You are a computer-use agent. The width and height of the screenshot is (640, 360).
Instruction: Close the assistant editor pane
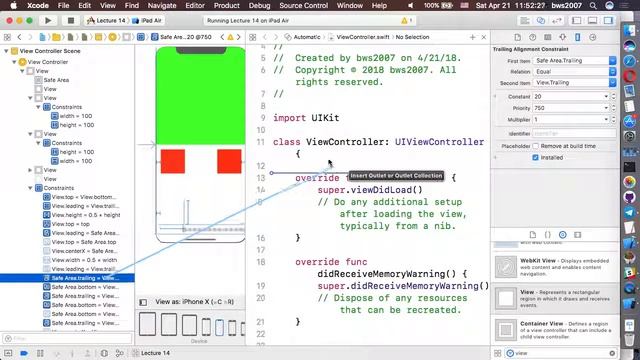click(484, 37)
